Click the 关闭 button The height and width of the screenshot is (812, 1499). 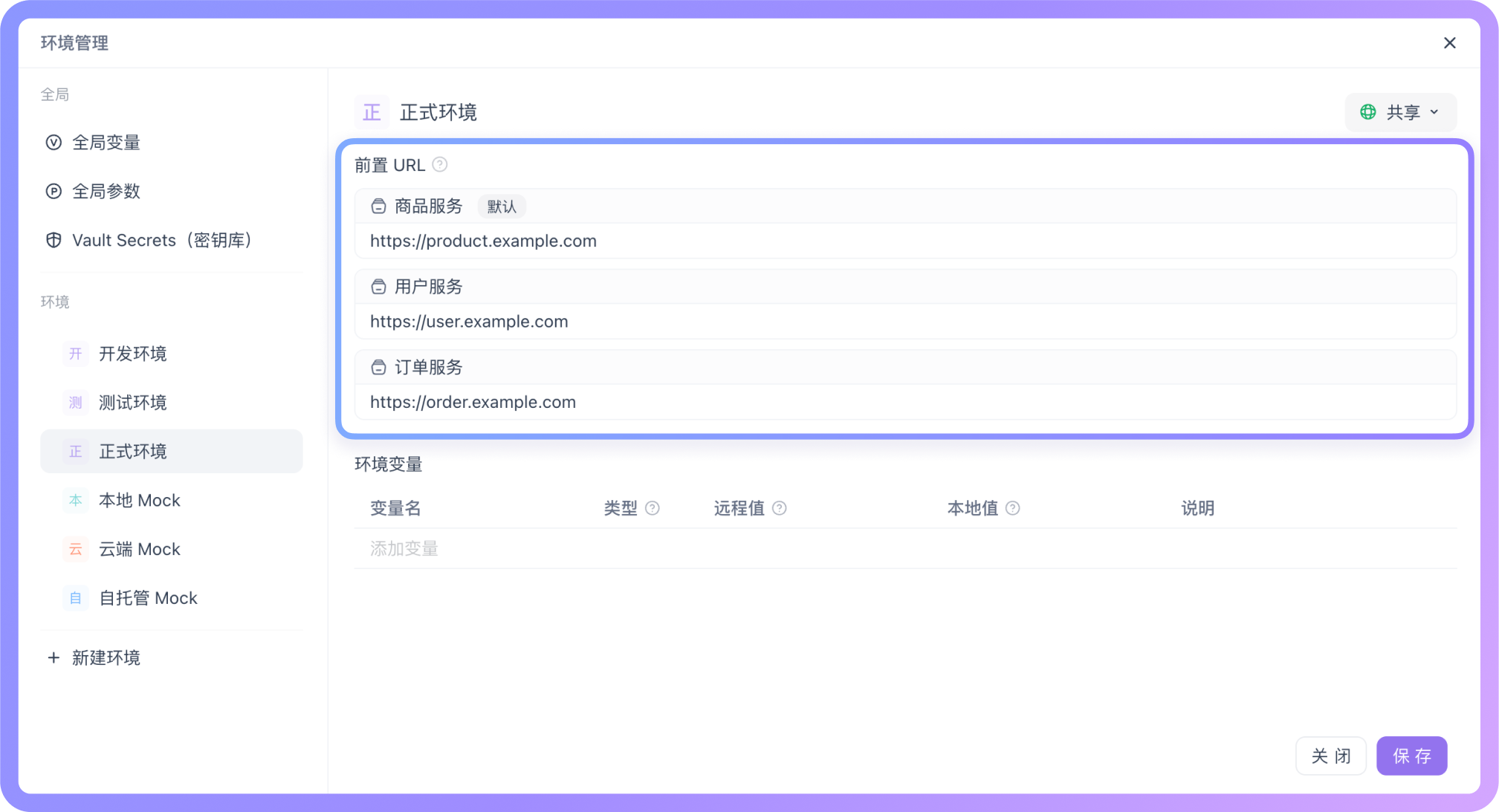(1330, 756)
